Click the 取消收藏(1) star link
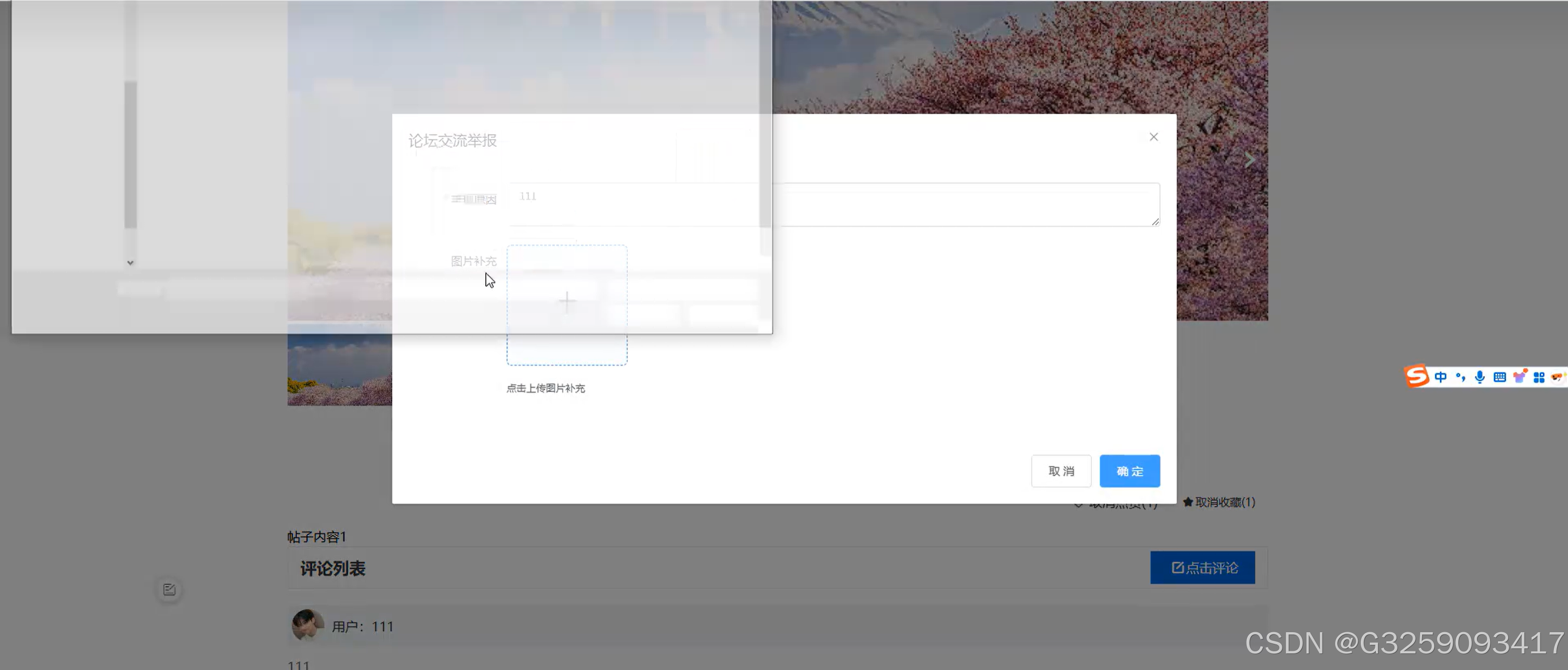The image size is (1568, 670). point(1218,503)
